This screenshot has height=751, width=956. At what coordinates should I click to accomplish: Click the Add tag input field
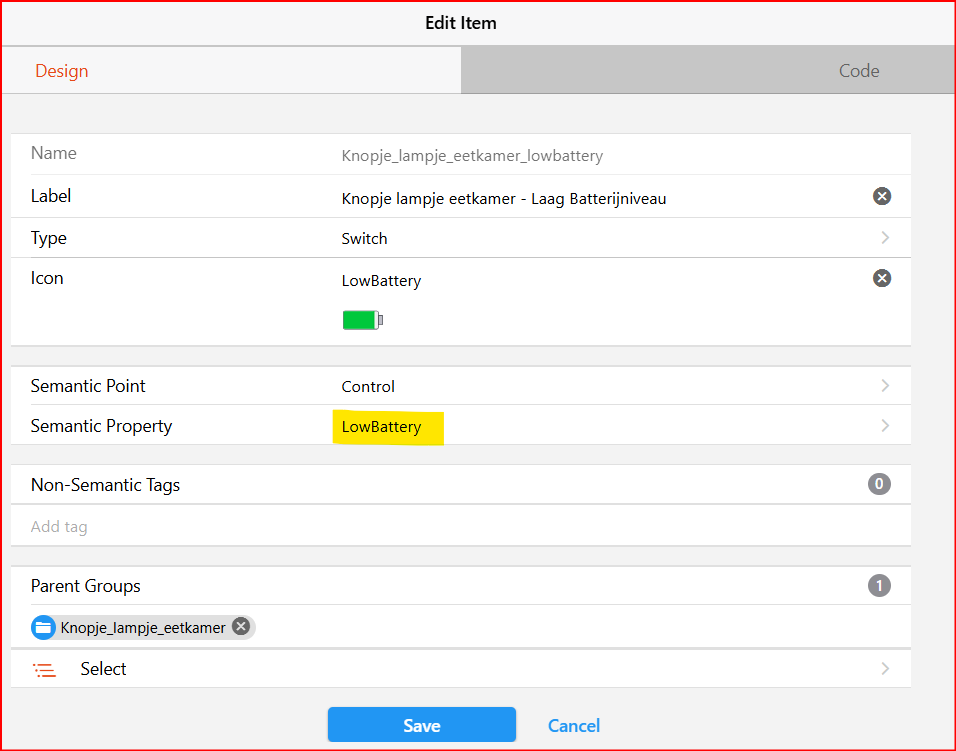point(461,526)
